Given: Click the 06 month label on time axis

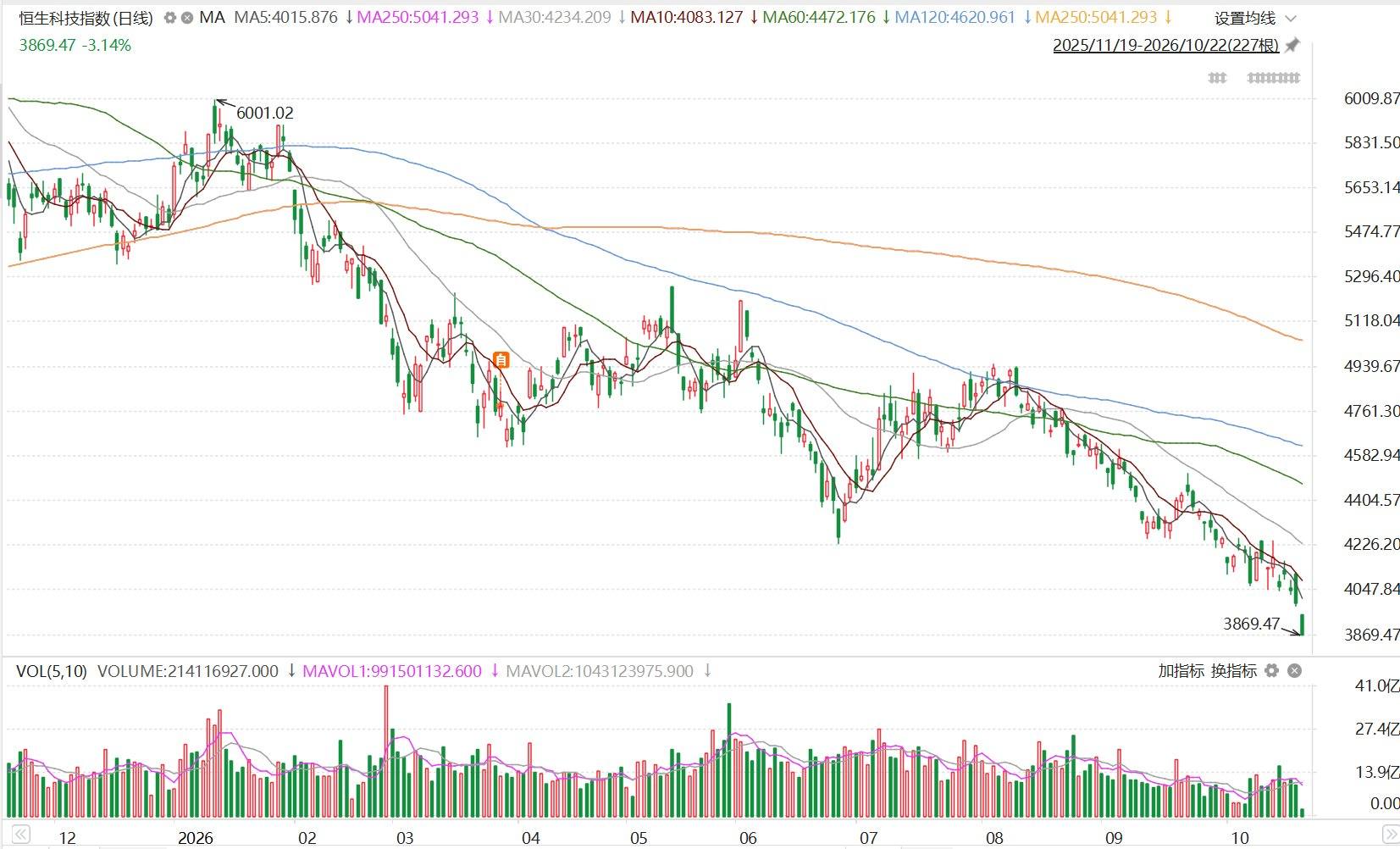Looking at the screenshot, I should point(748,838).
